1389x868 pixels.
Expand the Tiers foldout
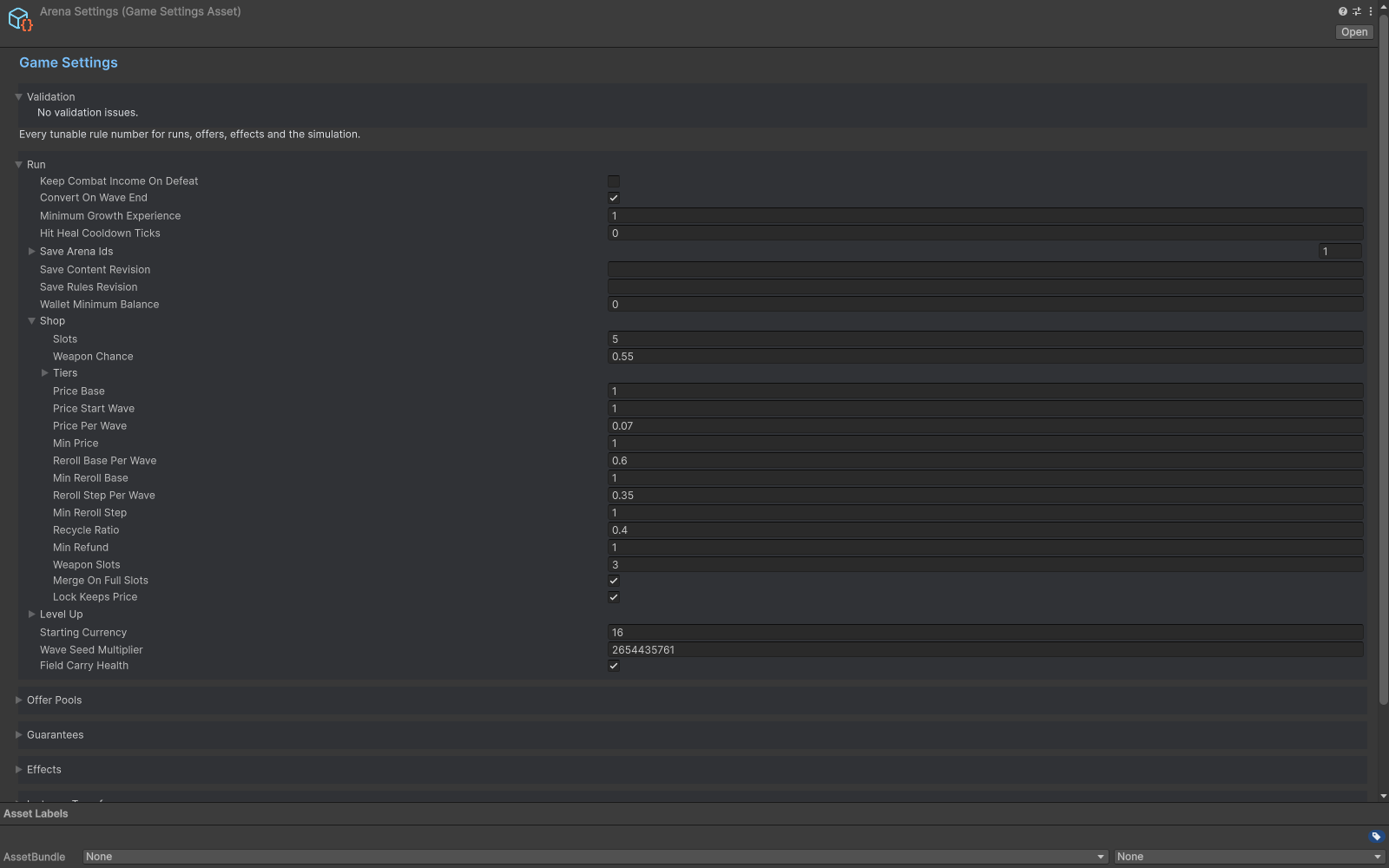click(x=44, y=373)
